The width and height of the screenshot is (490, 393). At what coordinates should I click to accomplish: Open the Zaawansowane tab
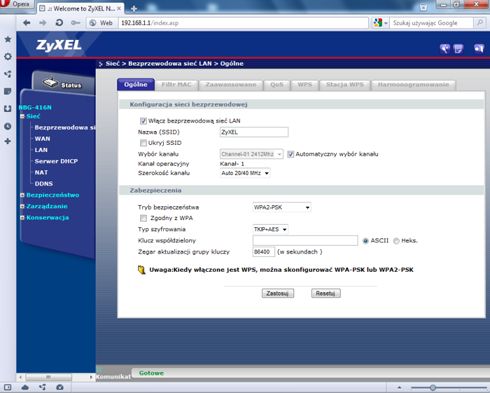pyautogui.click(x=231, y=85)
